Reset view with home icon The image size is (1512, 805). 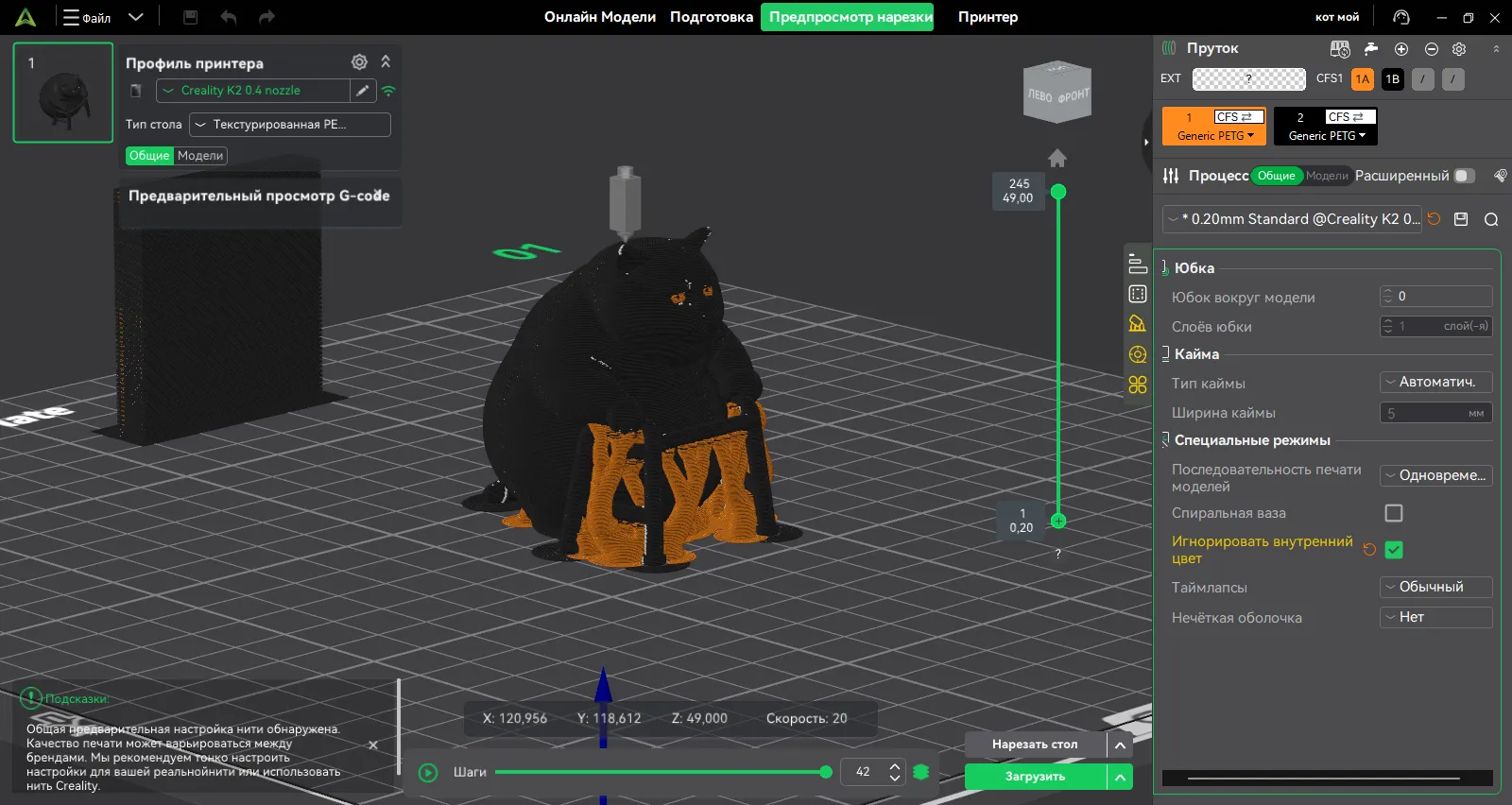point(1057,158)
